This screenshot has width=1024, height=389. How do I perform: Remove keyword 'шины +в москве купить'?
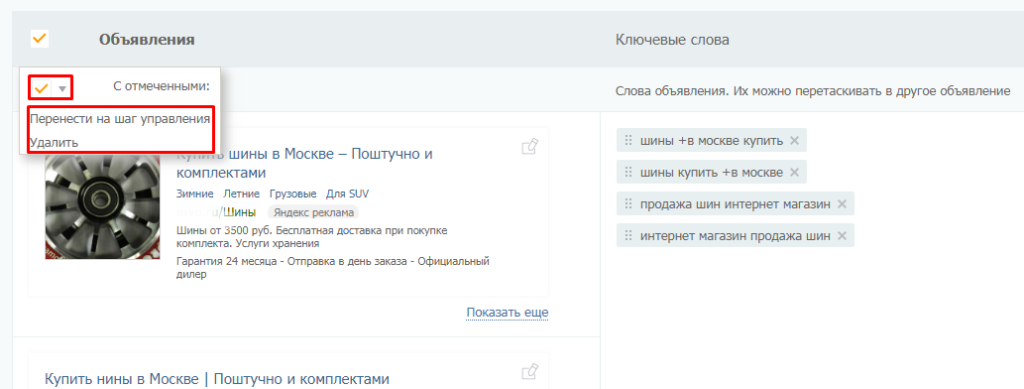pyautogui.click(x=793, y=140)
